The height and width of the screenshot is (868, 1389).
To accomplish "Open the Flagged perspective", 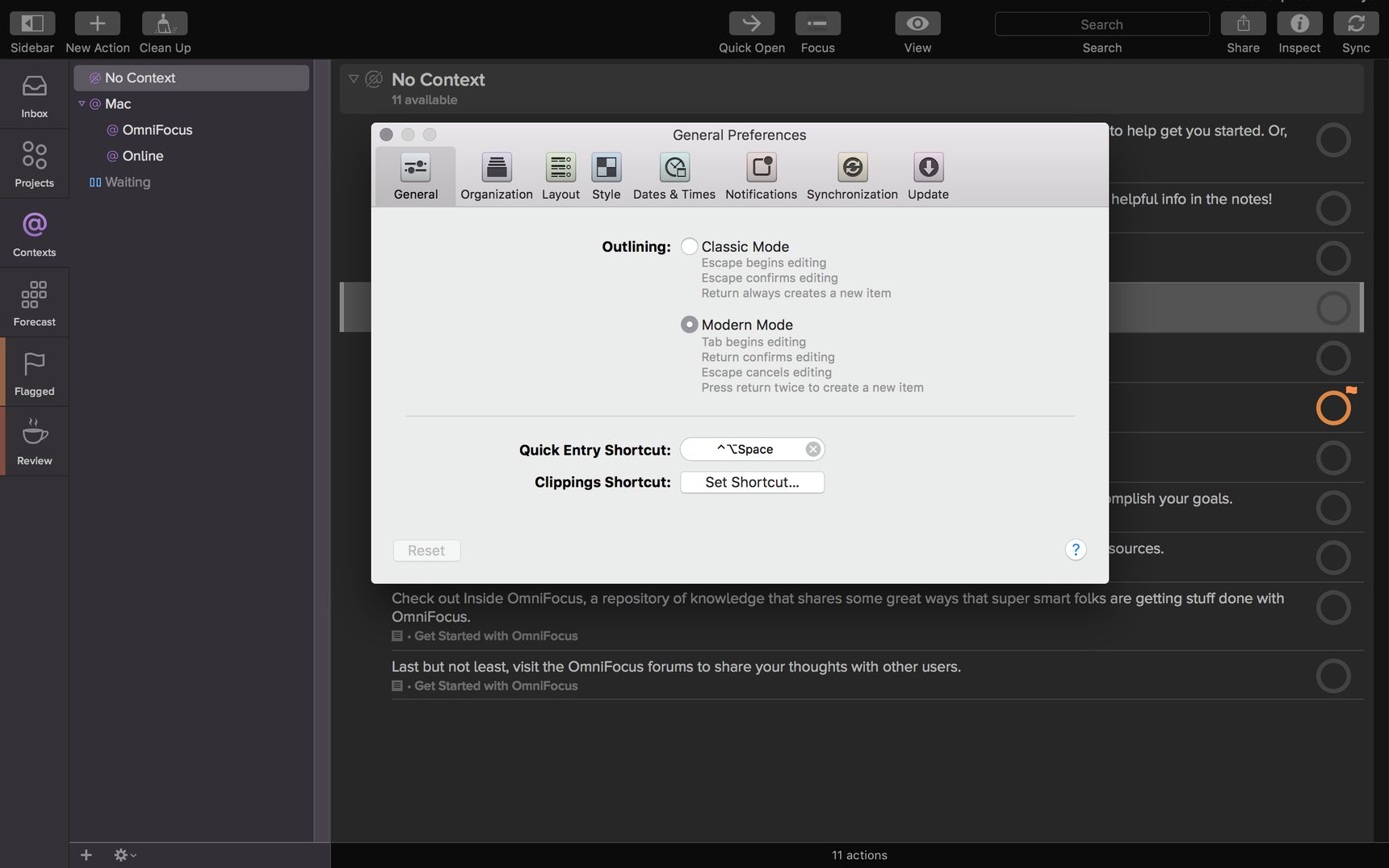I will click(34, 373).
